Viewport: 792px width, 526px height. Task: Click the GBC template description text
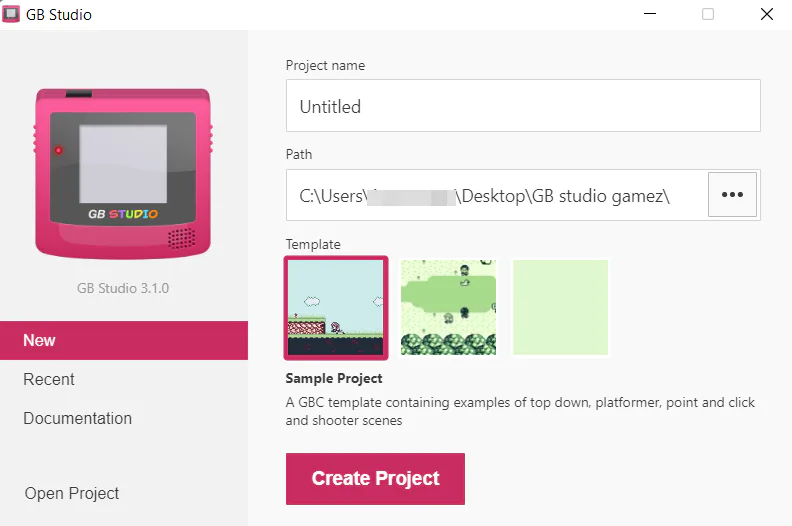(x=520, y=411)
